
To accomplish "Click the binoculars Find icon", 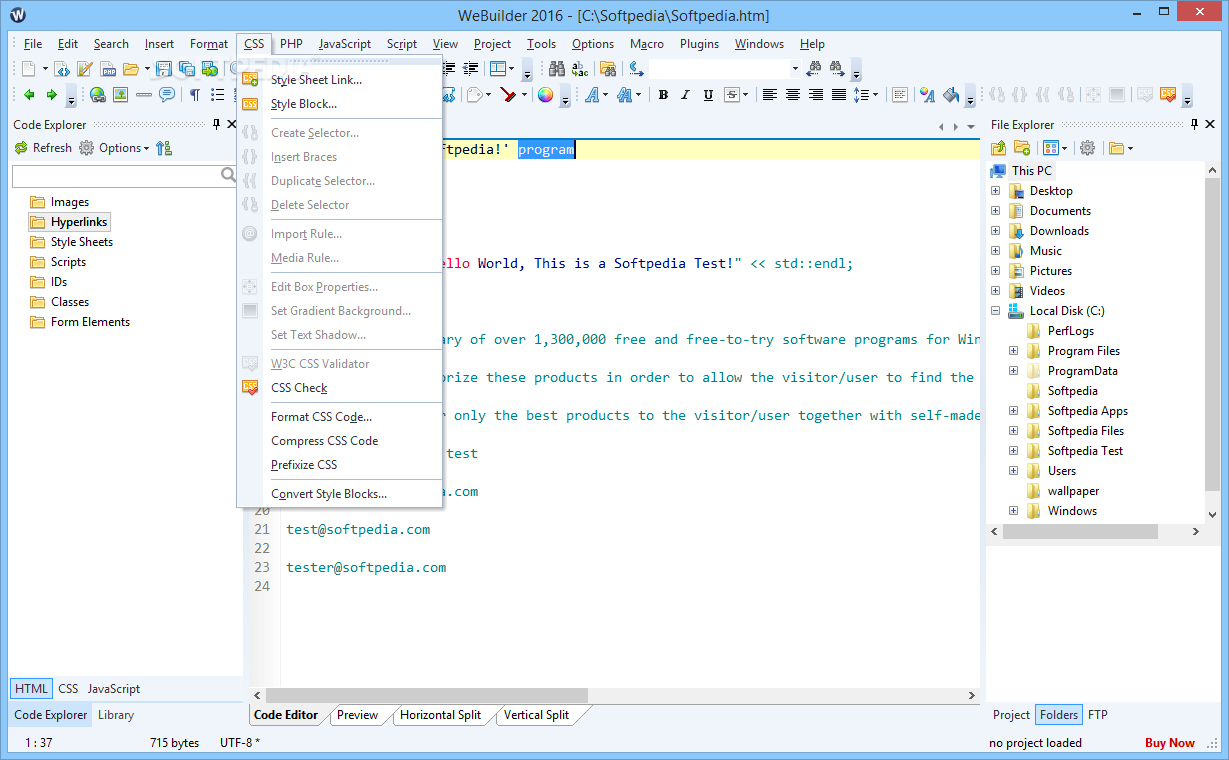I will click(557, 69).
